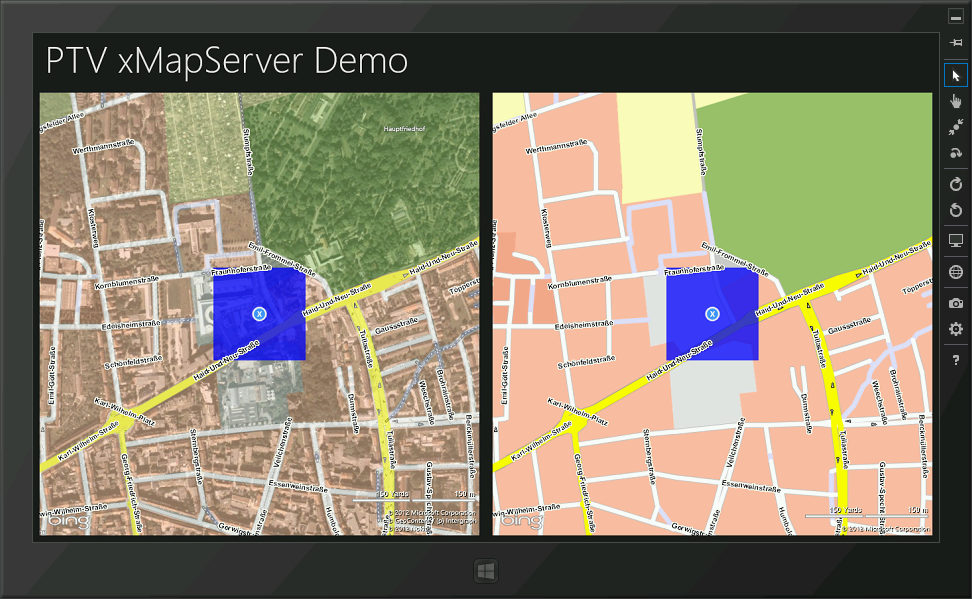Click the zoom-to-point converging arrows icon
Screen dimensions: 972x599
click(956, 127)
